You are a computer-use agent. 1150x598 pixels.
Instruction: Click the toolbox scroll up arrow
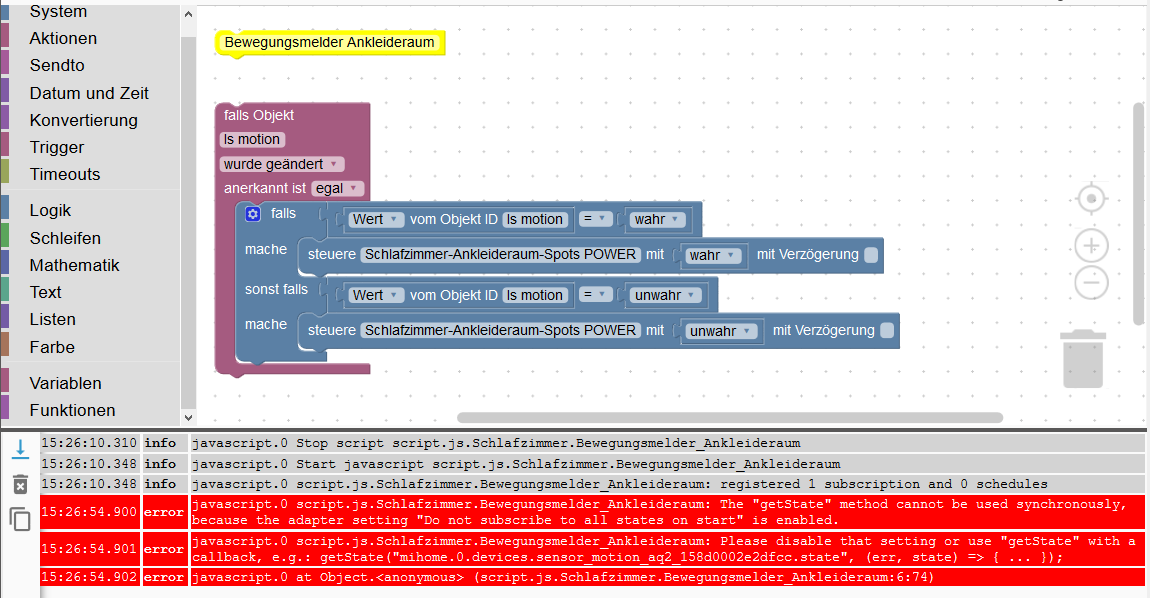pyautogui.click(x=188, y=14)
